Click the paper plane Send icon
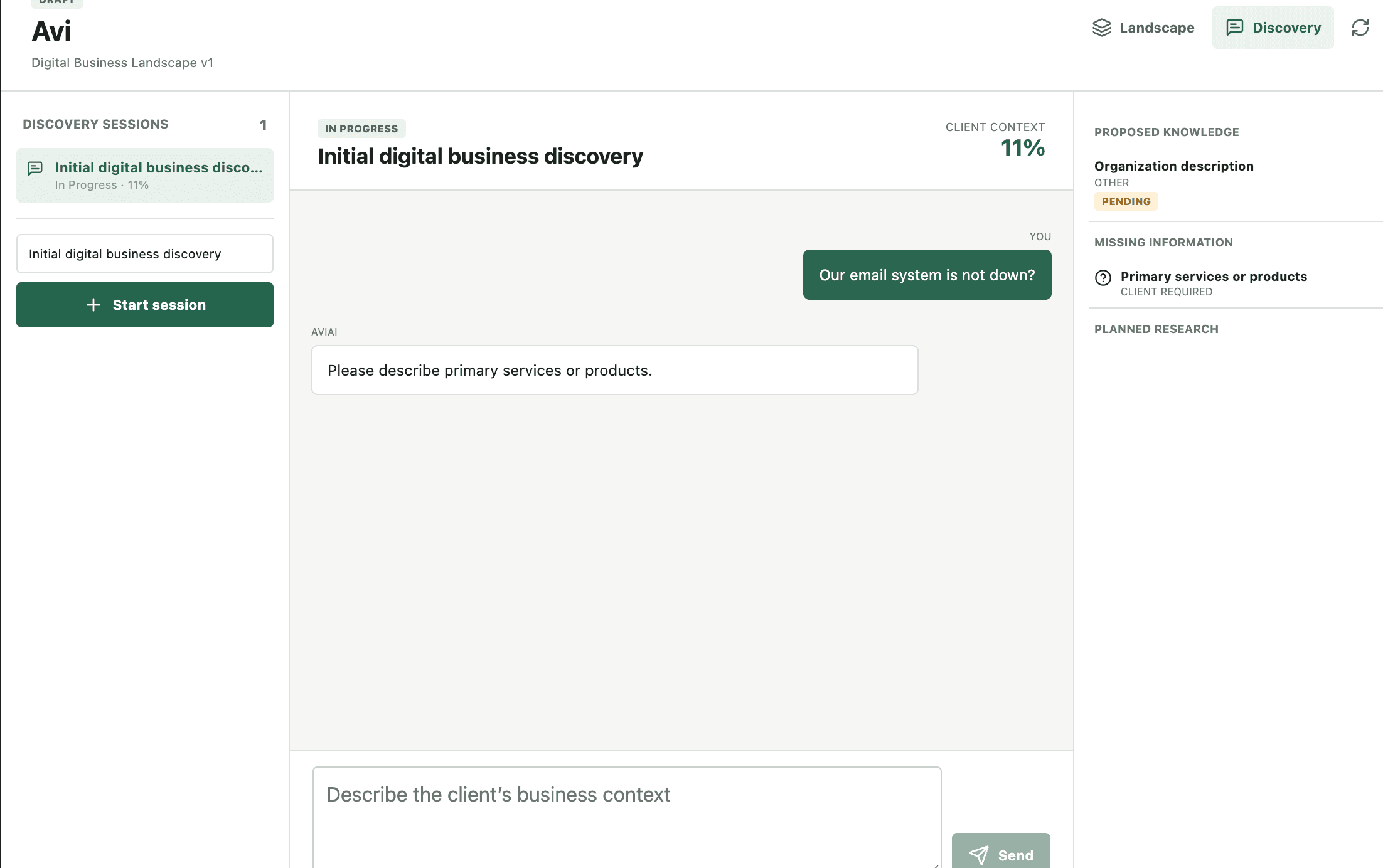 978,855
